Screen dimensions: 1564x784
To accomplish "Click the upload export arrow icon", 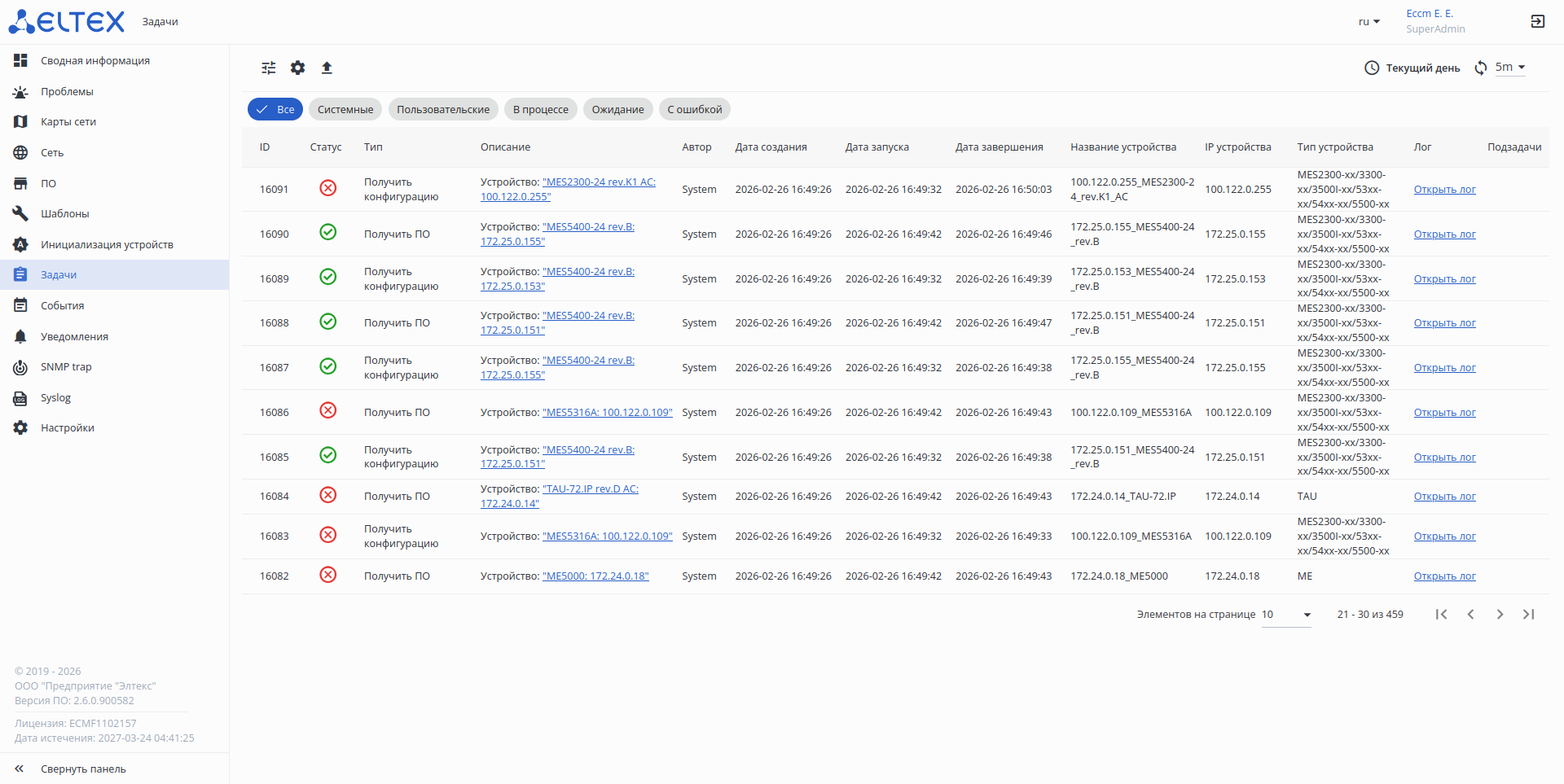I will click(327, 68).
